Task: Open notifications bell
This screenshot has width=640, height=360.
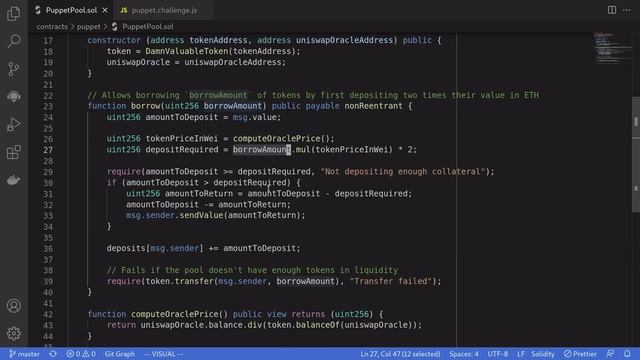Action: [627, 354]
